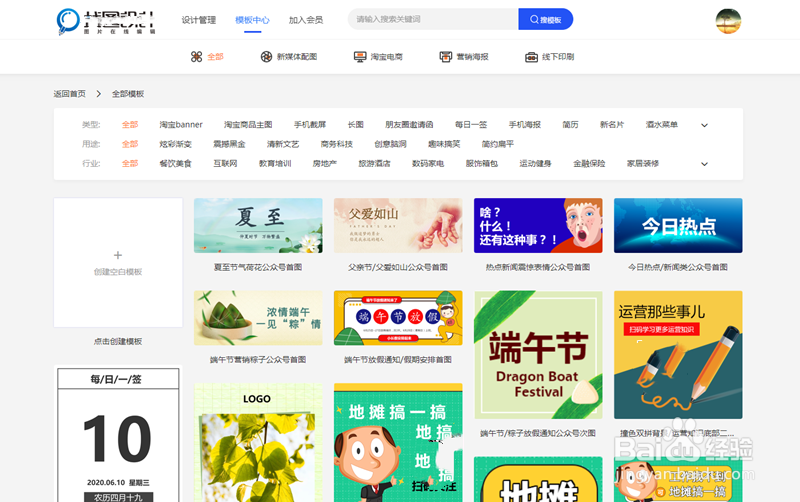Open the 运营那些事儿 pencil template thumbnail
This screenshot has height=502, width=800.
pyautogui.click(x=678, y=355)
